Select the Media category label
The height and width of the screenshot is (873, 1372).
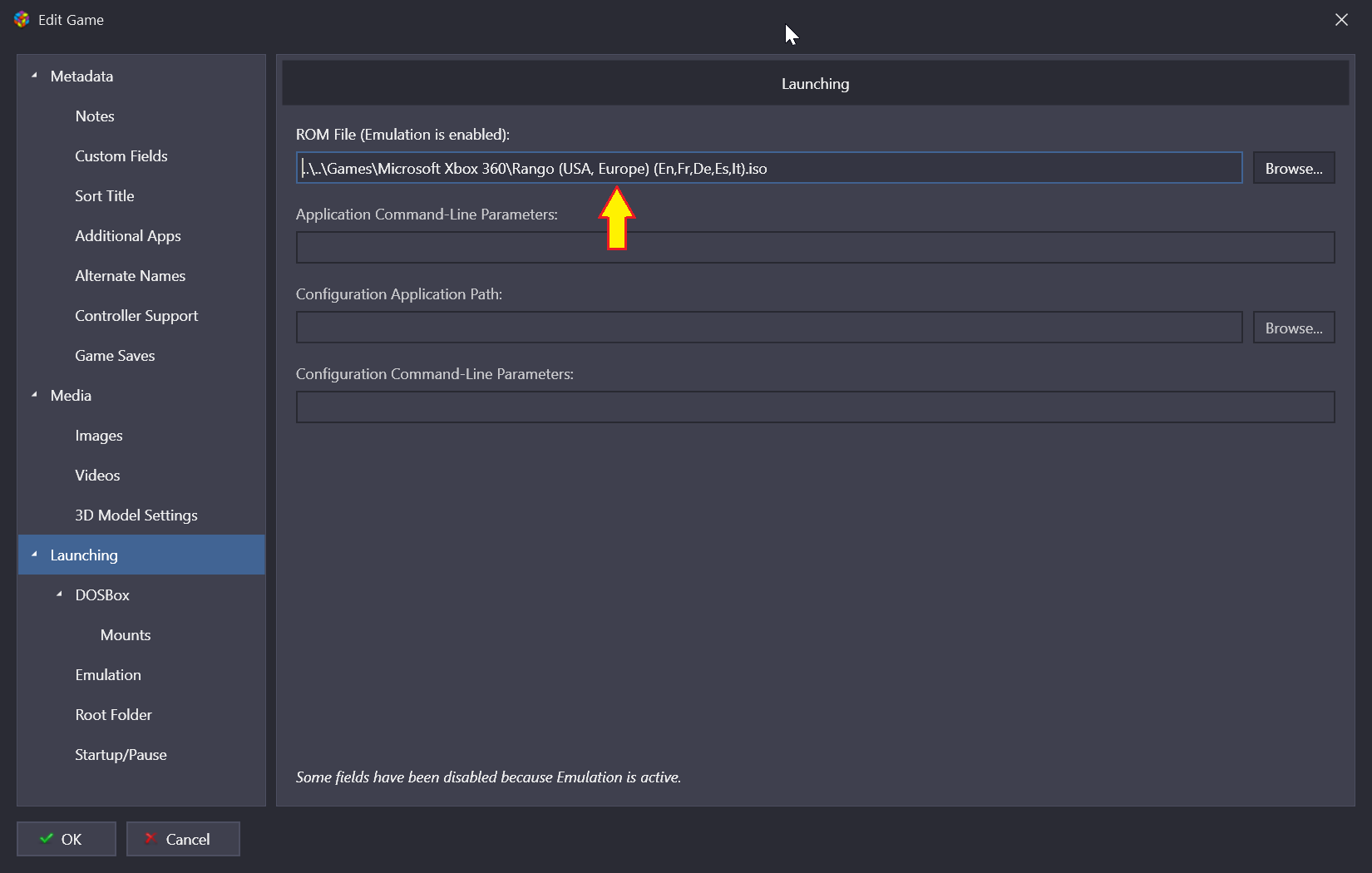[71, 396]
